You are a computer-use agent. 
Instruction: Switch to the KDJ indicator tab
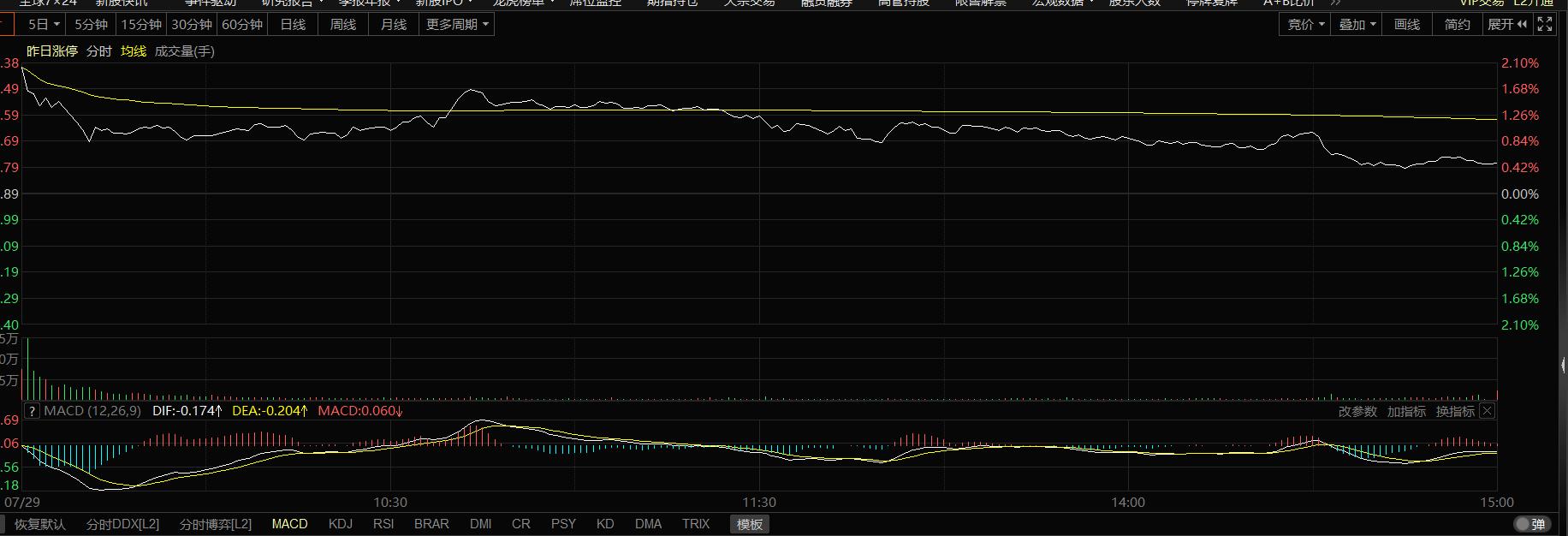341,524
